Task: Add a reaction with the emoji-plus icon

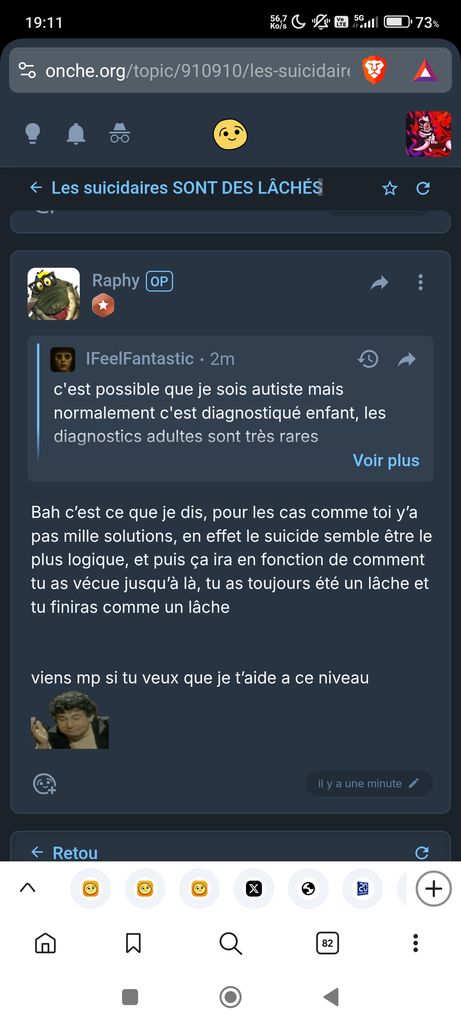Action: (x=44, y=784)
